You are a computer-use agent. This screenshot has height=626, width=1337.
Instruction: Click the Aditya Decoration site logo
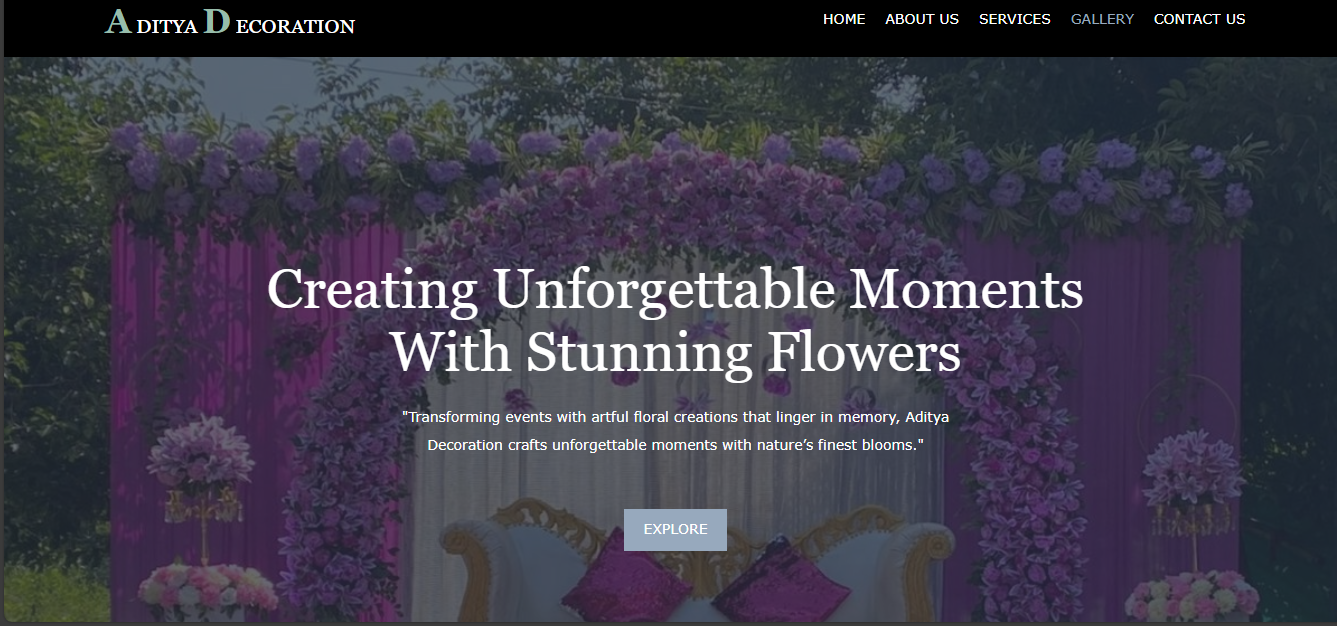230,23
